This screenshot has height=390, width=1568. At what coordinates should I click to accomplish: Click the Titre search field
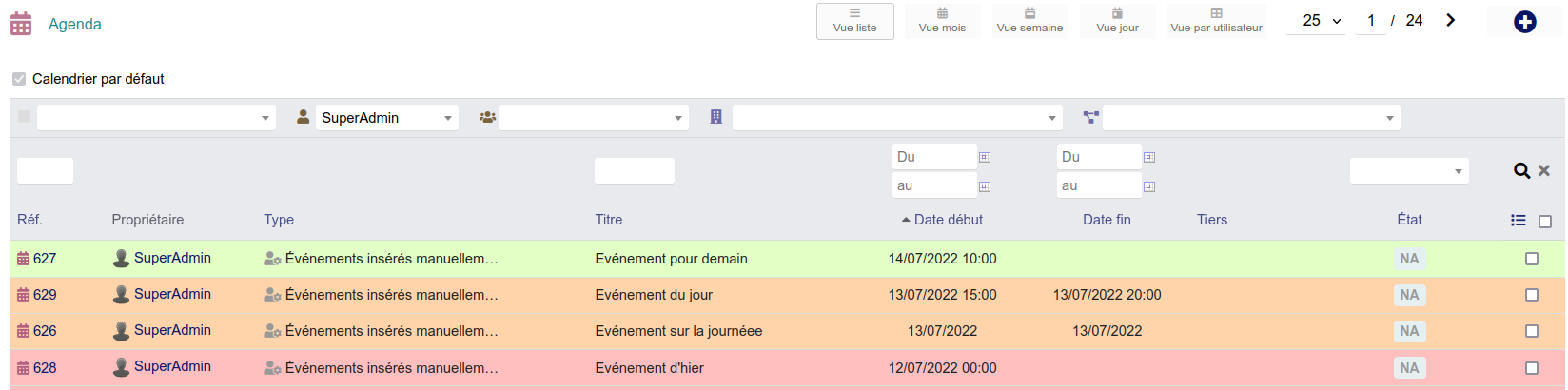pyautogui.click(x=635, y=170)
